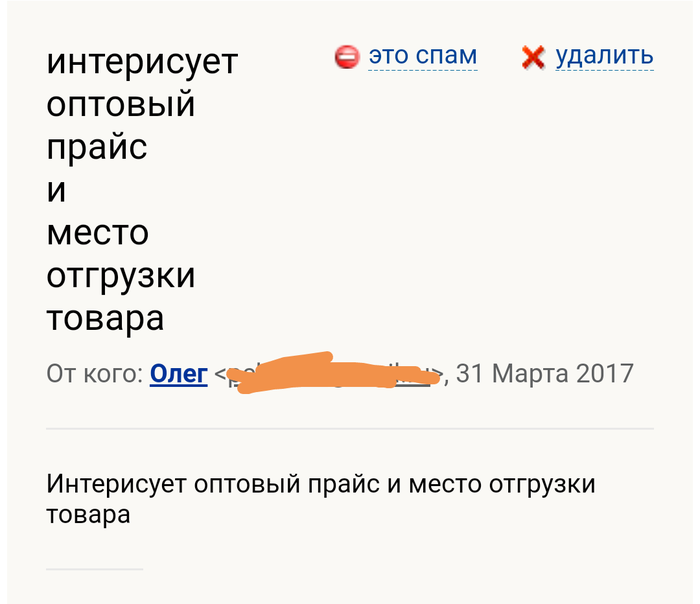Click the date "31 Марта 2017"
Screen dimensions: 700x604
tap(545, 374)
